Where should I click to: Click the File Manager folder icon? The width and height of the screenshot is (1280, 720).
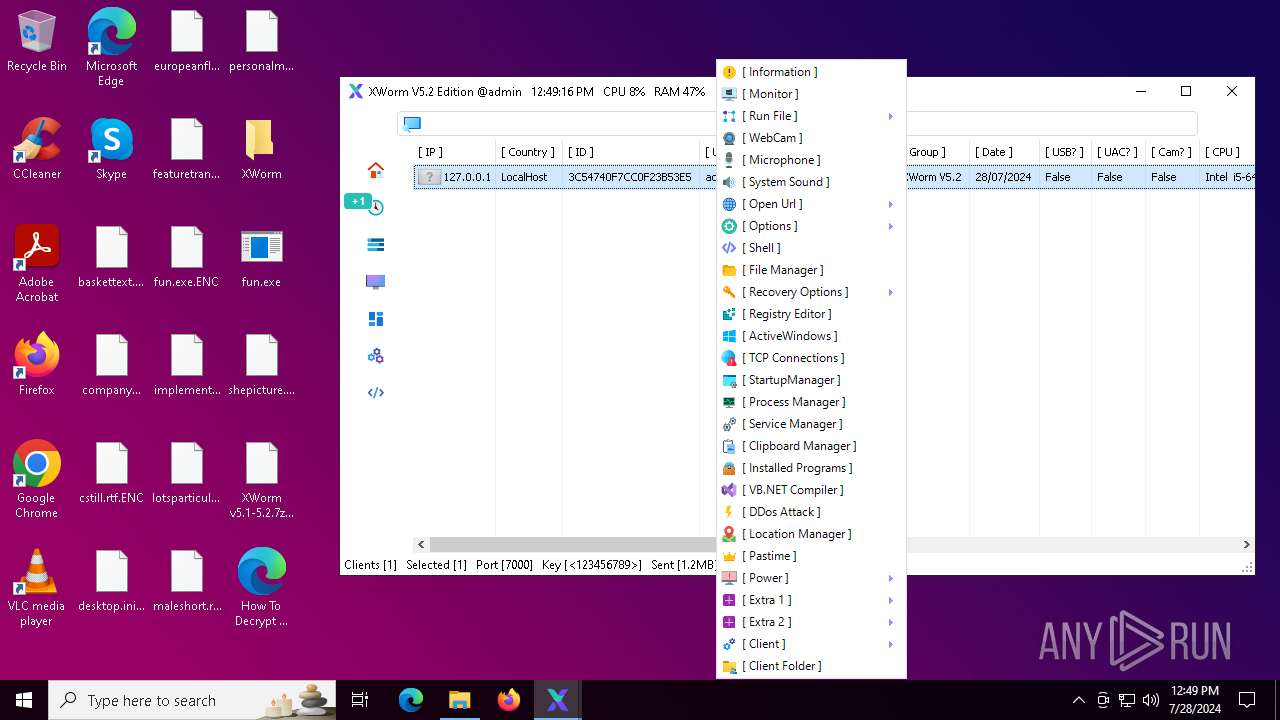(729, 270)
